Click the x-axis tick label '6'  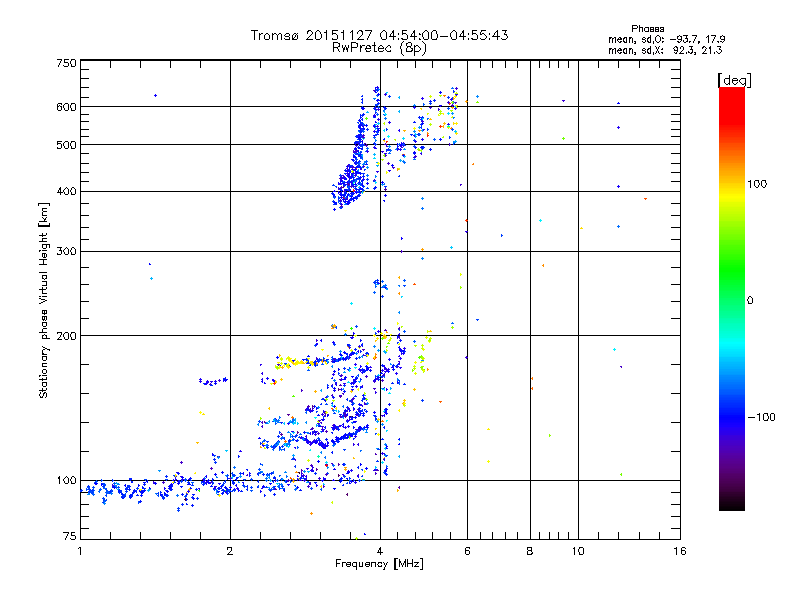click(467, 551)
